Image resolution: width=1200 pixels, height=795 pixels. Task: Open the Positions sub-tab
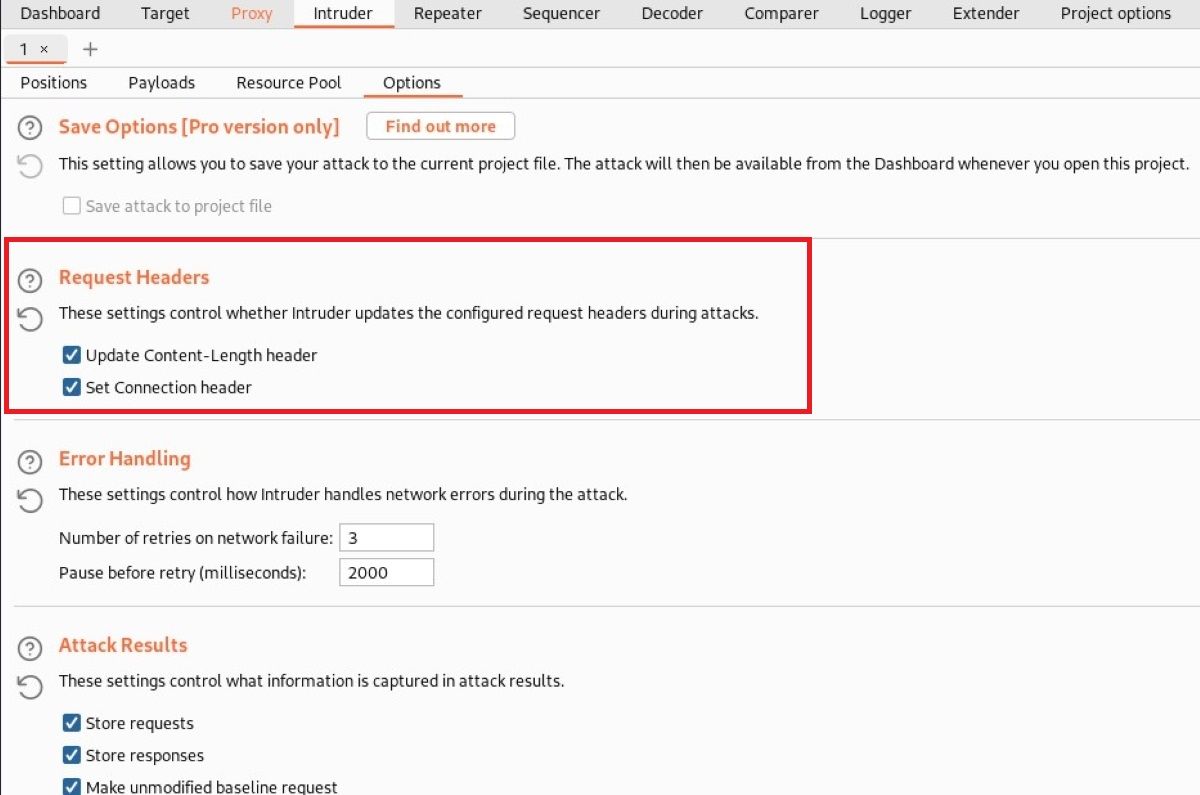54,83
